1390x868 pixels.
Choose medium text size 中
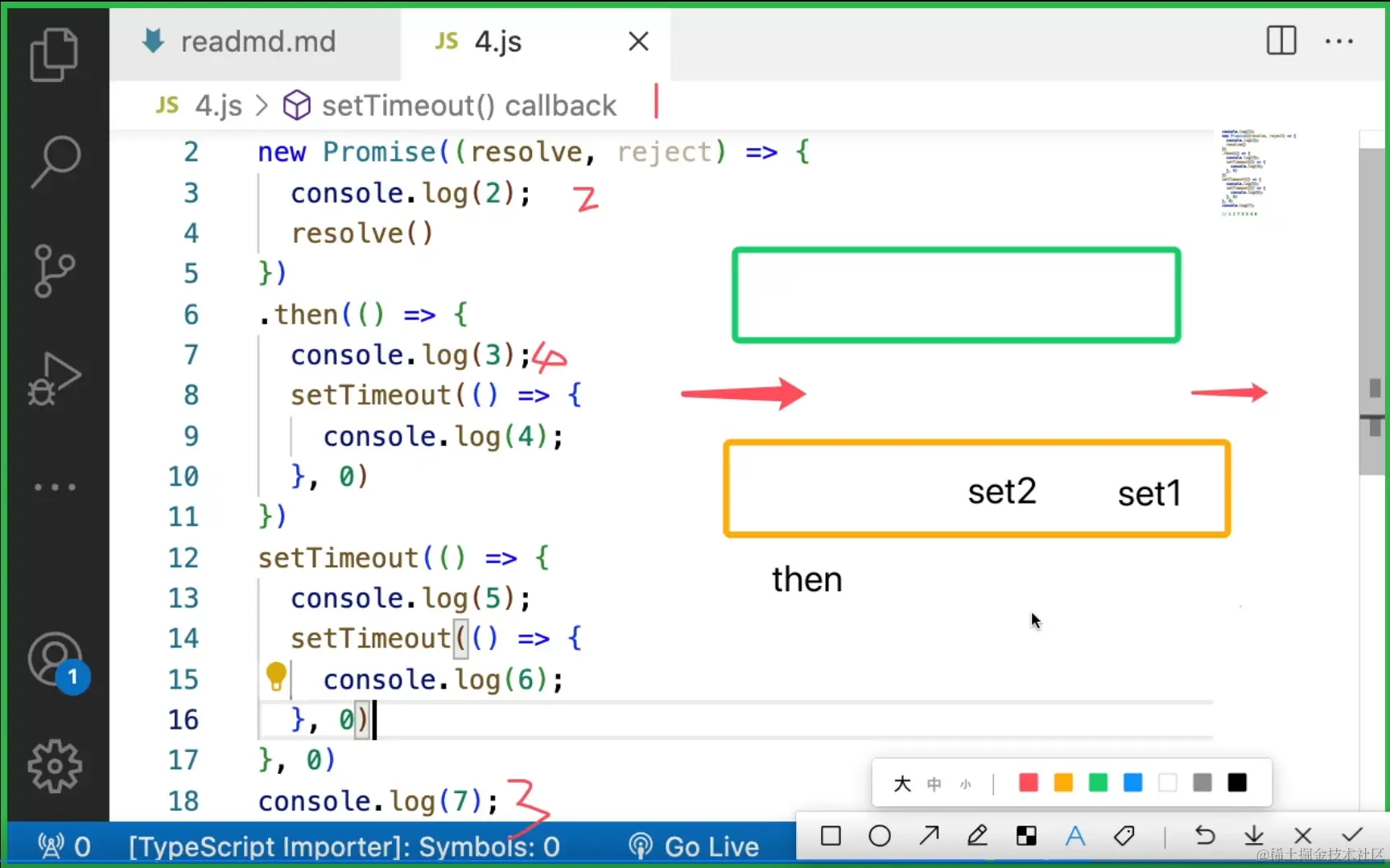(934, 784)
